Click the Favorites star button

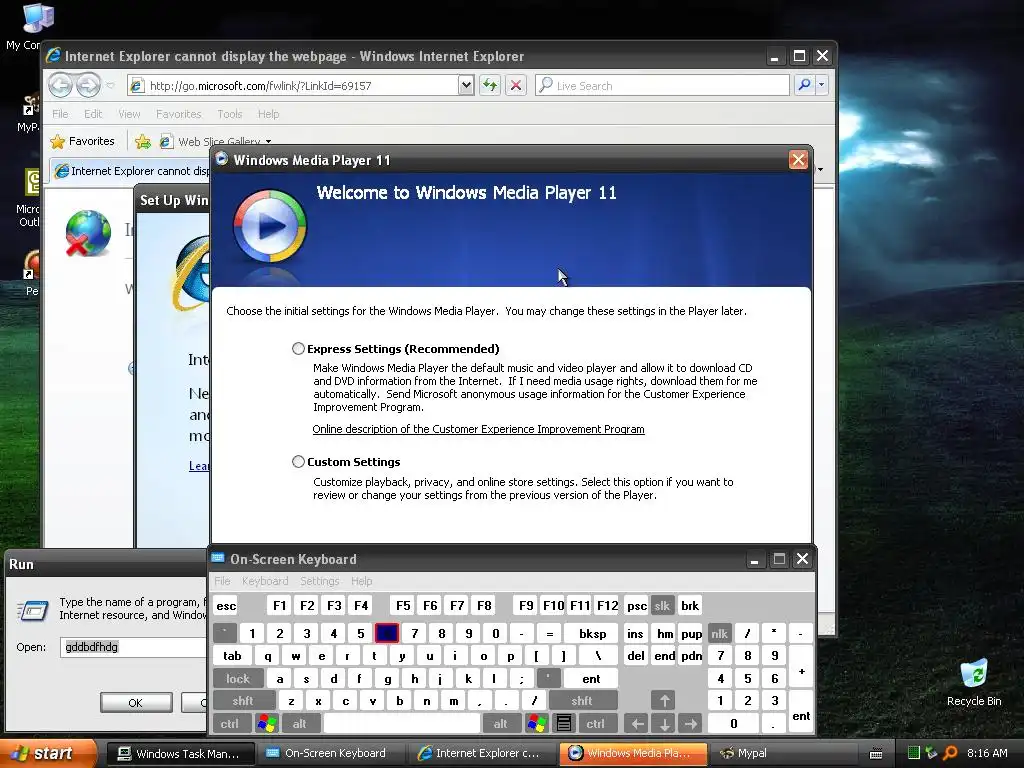point(82,141)
